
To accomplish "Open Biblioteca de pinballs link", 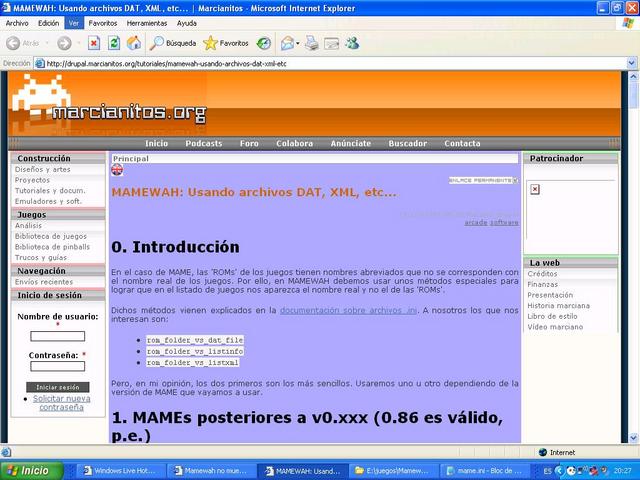I will pyautogui.click(x=52, y=247).
